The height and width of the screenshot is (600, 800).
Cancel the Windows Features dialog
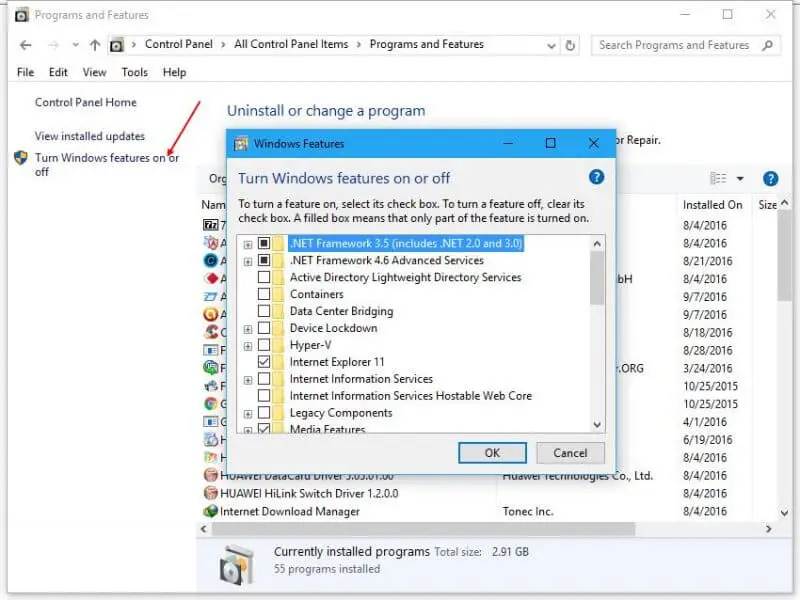point(570,453)
